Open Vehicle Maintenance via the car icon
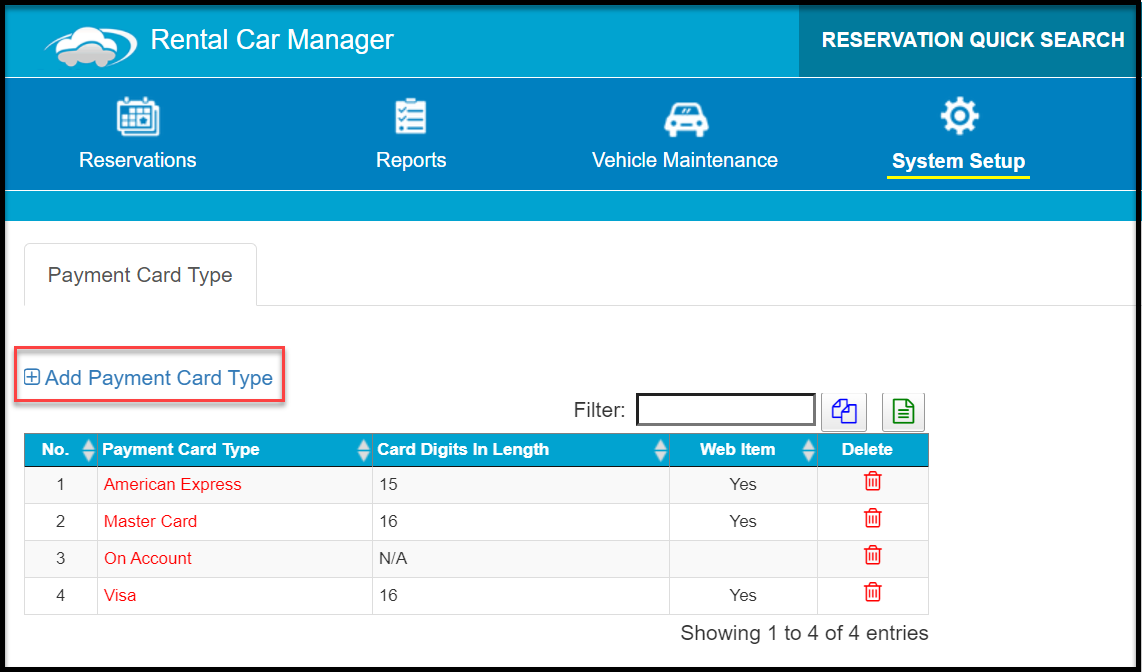The width and height of the screenshot is (1142, 672). (685, 119)
